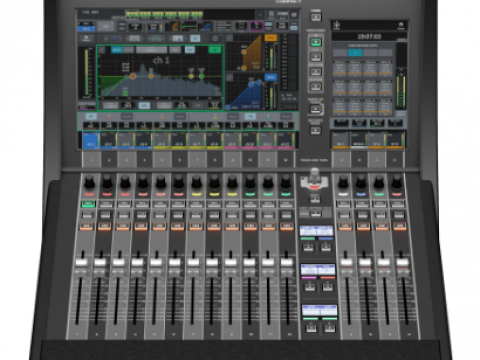480x360 pixels.
Task: Tap the mixer icon on the utility screen
Action: [x=337, y=25]
